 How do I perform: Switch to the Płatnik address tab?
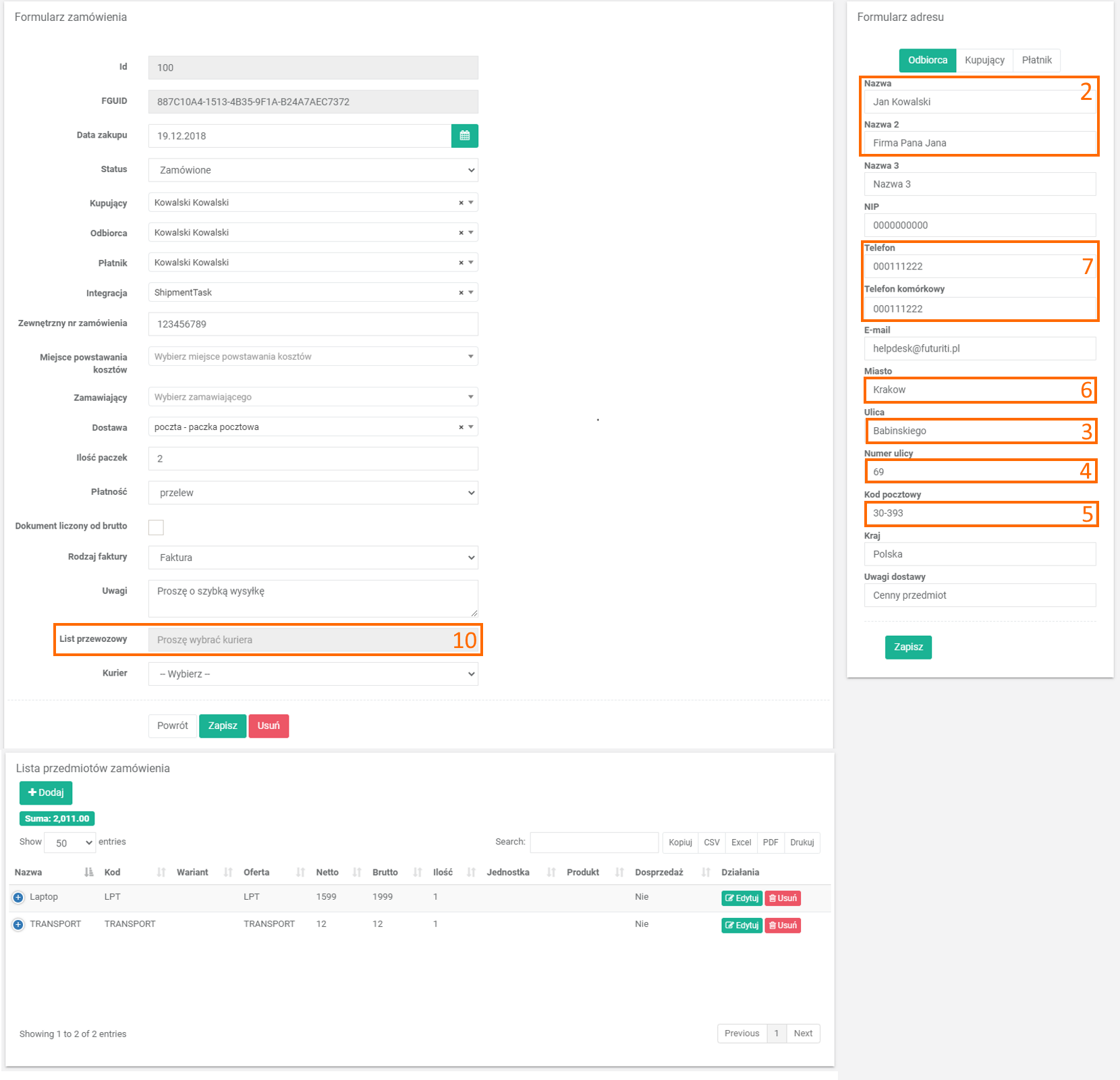(x=1036, y=60)
